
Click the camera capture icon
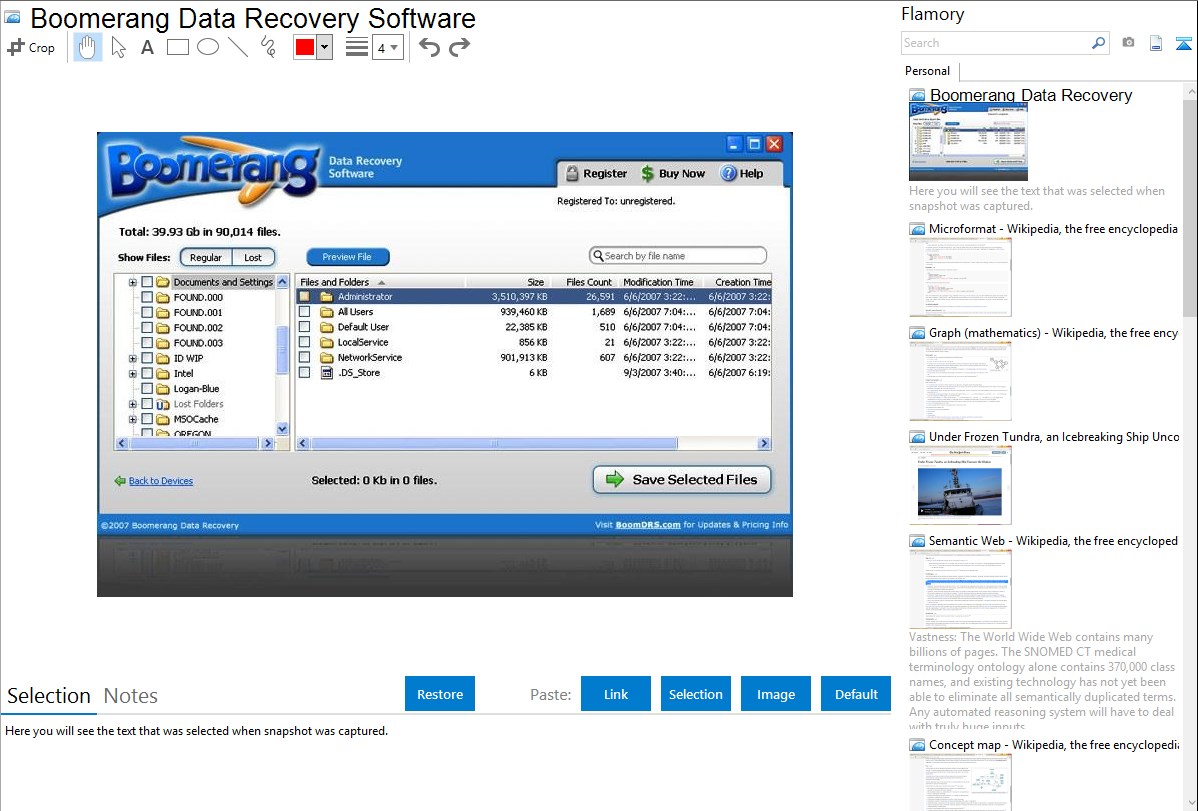point(1128,43)
